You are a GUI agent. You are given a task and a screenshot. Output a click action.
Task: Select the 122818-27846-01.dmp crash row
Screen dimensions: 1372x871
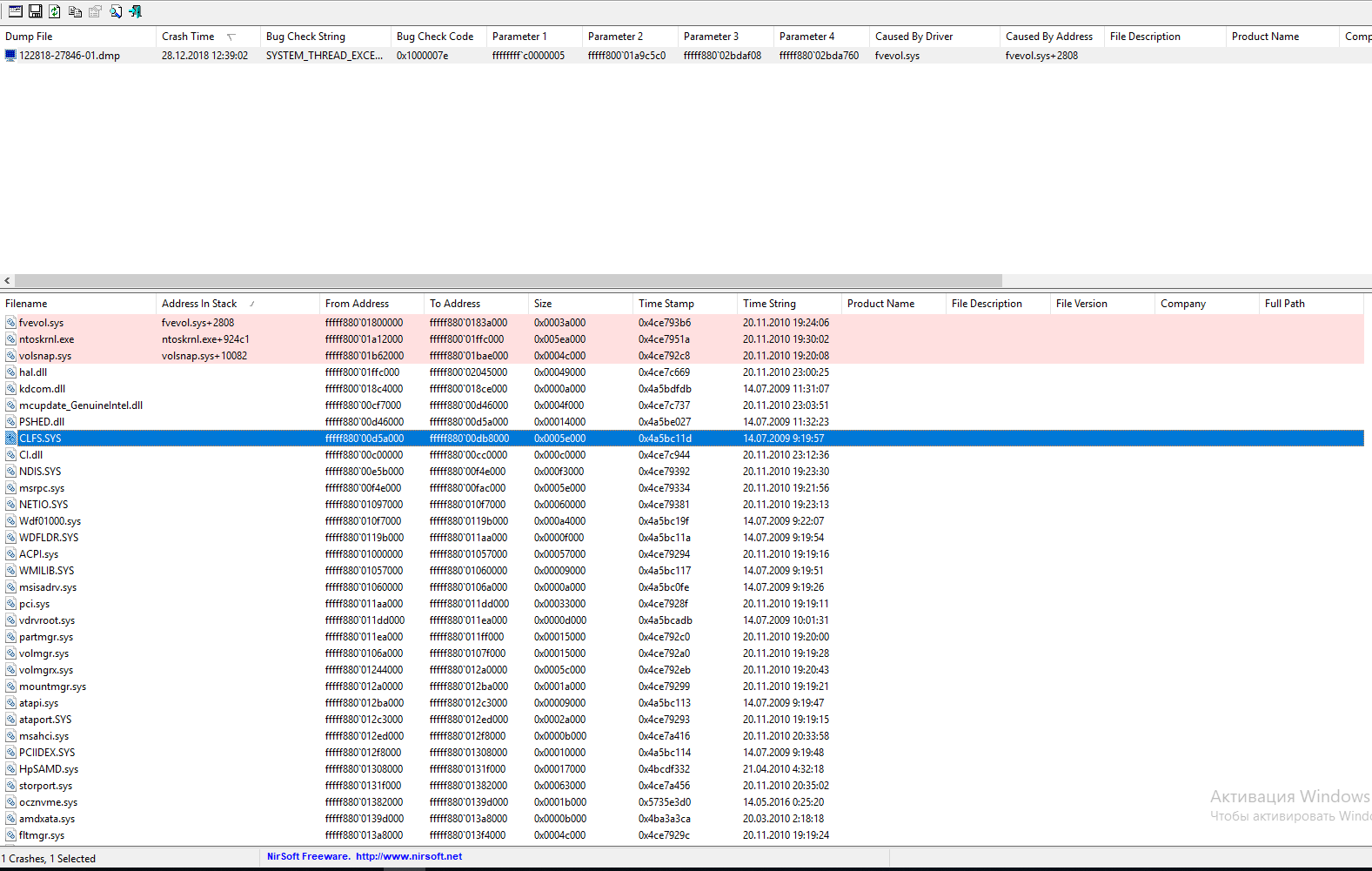tap(686, 55)
